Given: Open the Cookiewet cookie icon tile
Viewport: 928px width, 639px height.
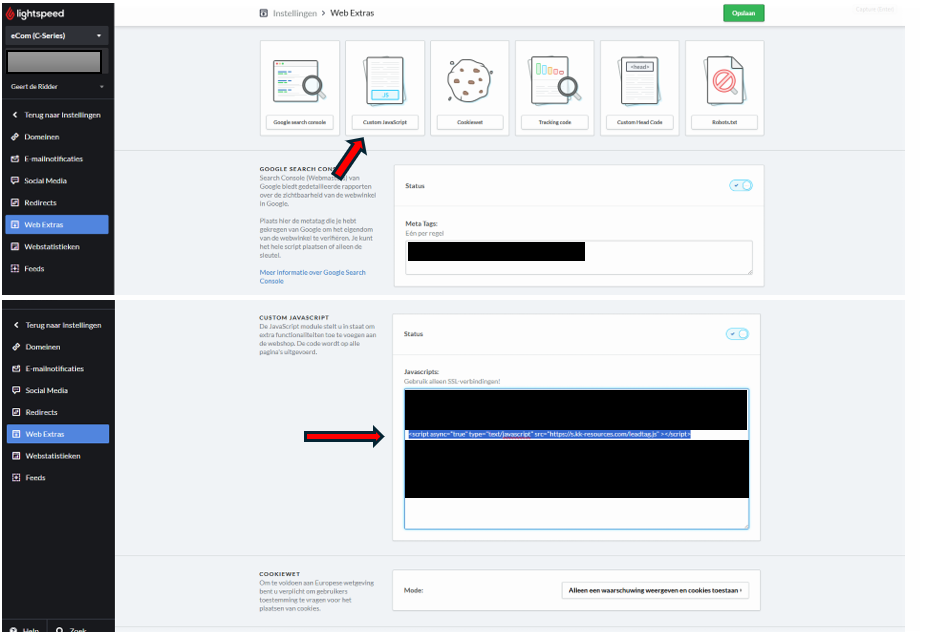Looking at the screenshot, I should pos(469,80).
